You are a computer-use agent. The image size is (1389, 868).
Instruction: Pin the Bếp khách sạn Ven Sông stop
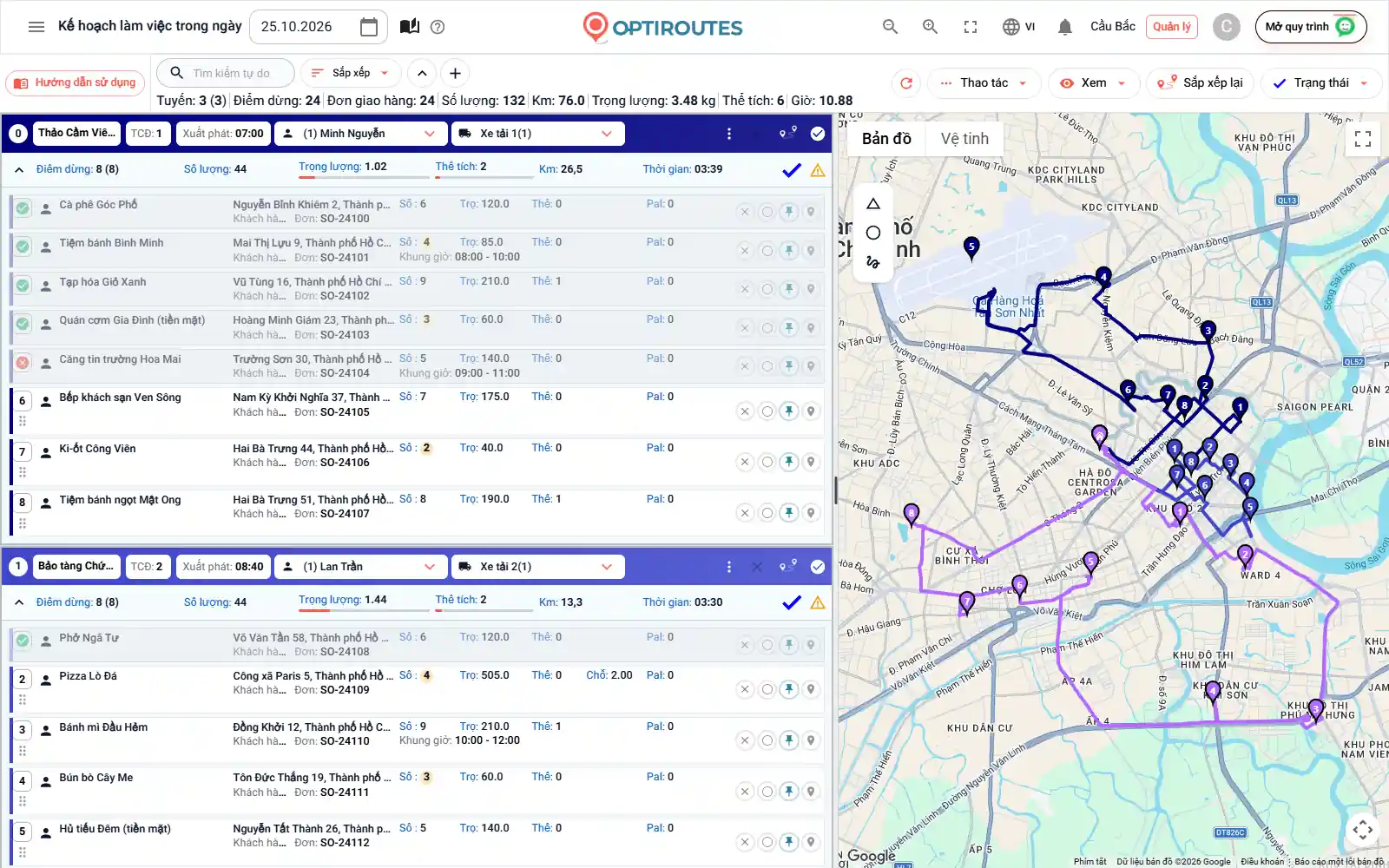788,411
